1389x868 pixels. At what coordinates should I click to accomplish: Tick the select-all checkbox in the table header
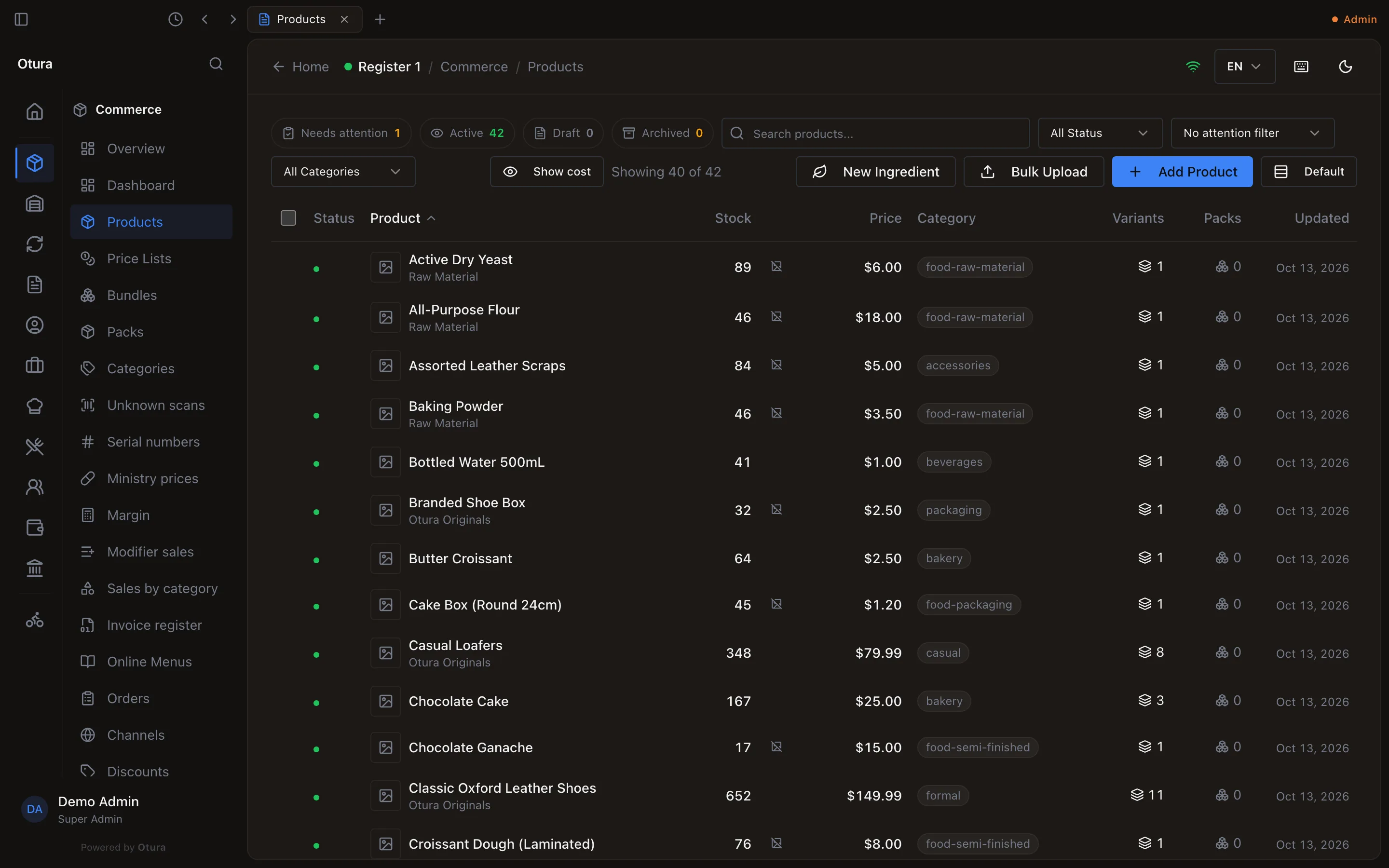[x=288, y=218]
